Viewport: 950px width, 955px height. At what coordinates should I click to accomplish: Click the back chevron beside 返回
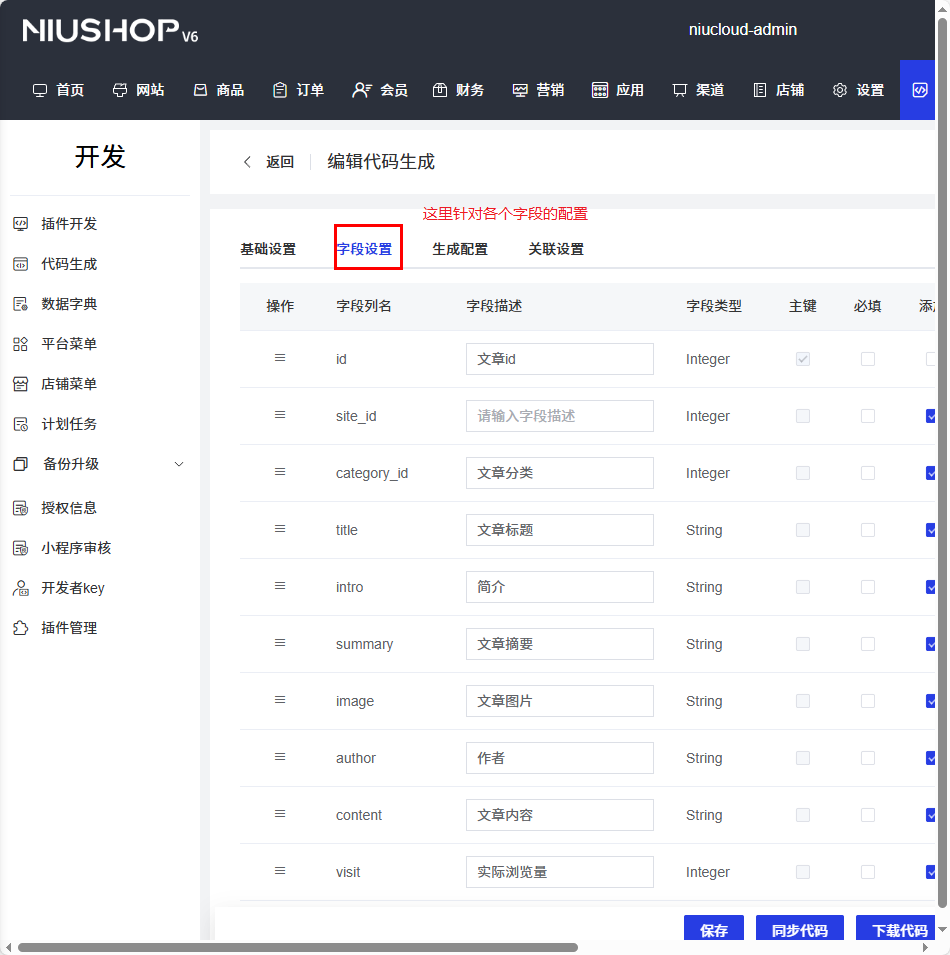(248, 162)
